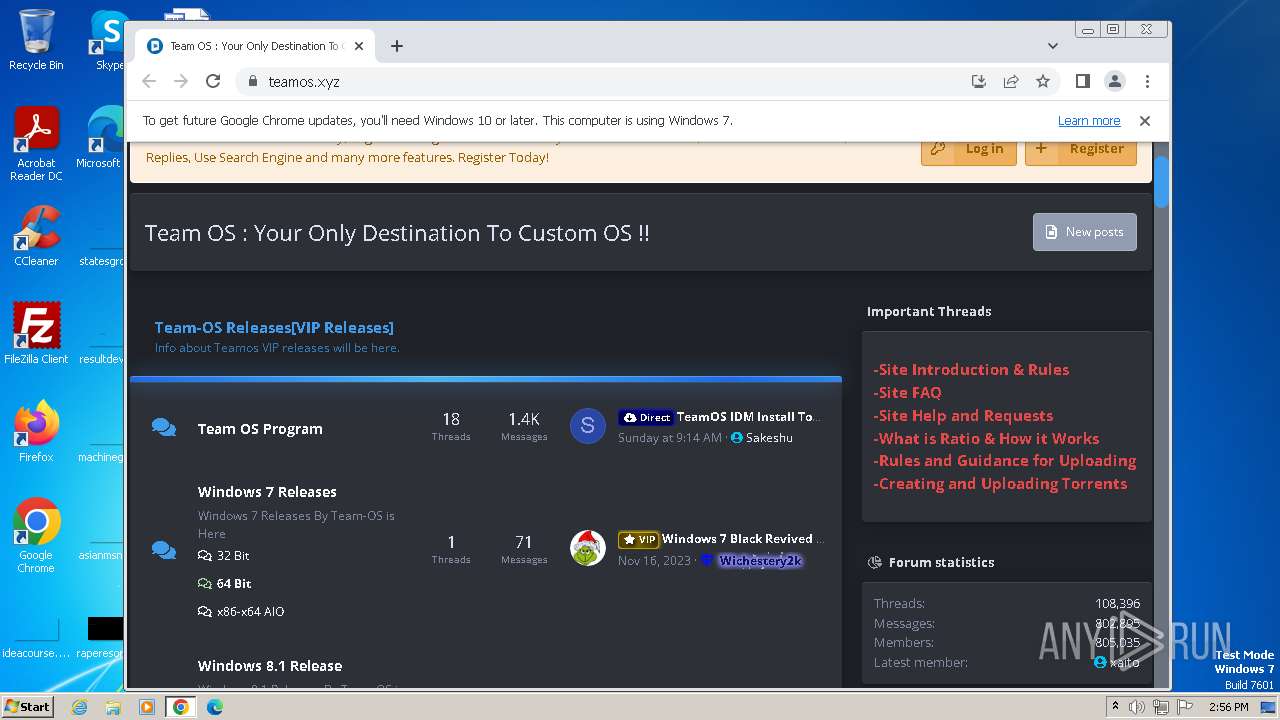The image size is (1280, 720).
Task: View latest member xaito profile
Action: [x=1124, y=662]
